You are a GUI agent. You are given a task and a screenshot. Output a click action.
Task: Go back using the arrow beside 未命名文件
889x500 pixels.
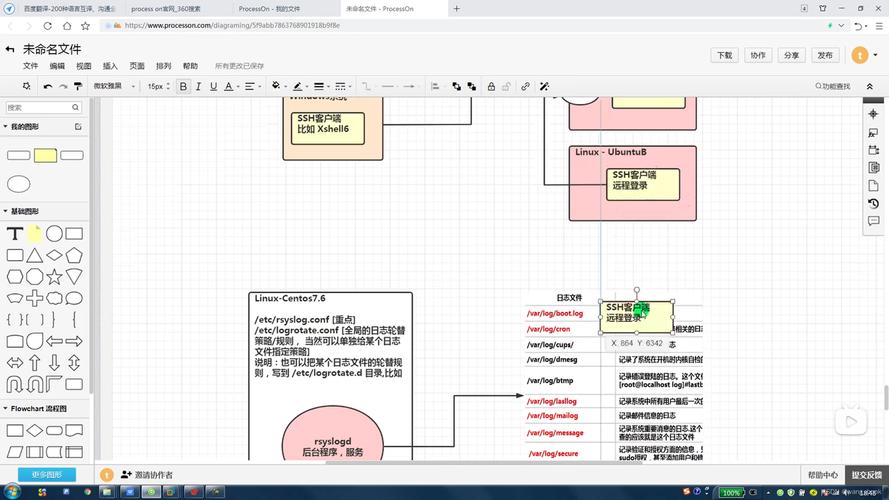click(x=10, y=49)
